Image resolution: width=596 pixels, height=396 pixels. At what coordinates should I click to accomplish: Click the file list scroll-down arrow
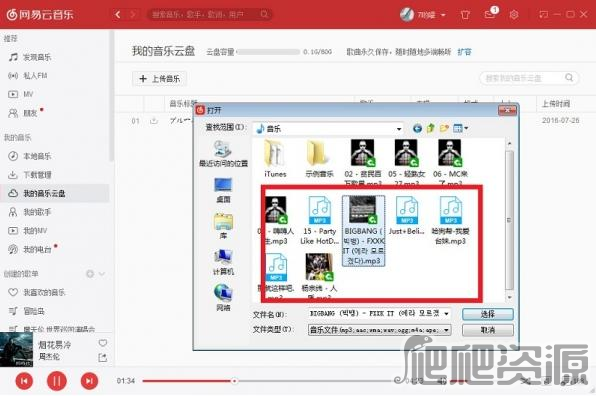click(509, 298)
